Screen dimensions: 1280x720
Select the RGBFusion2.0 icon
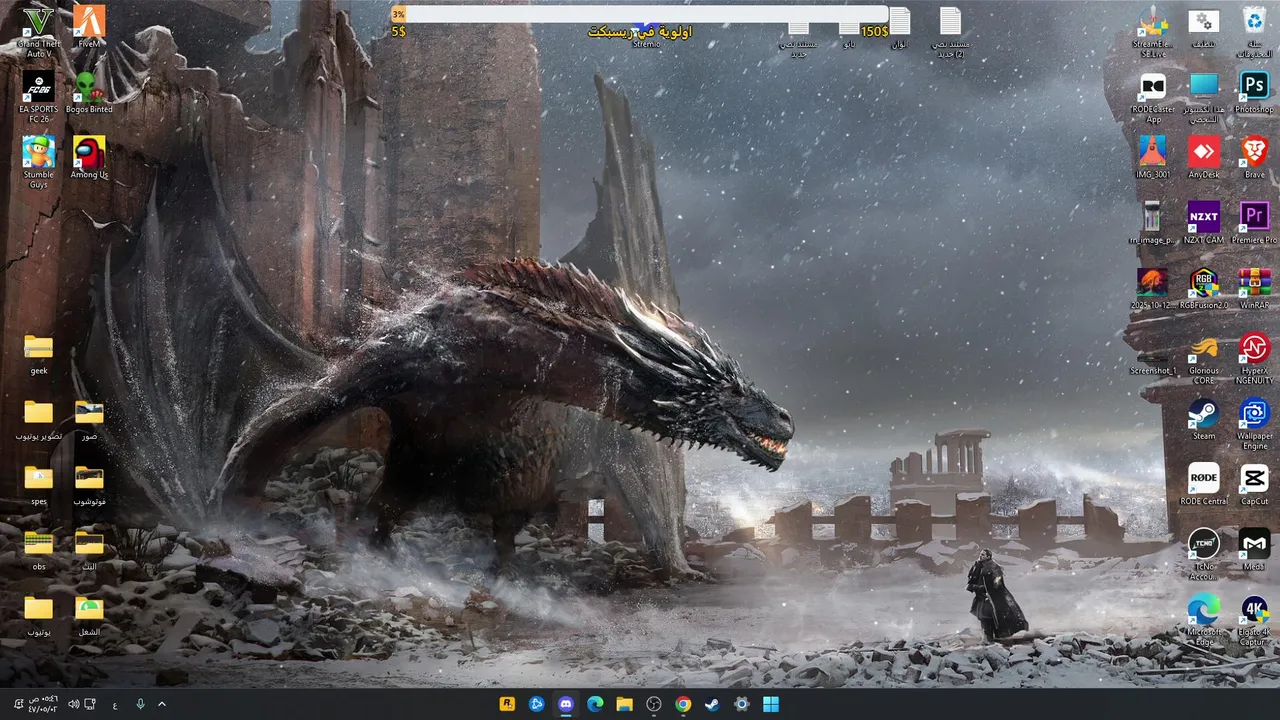pos(1204,287)
